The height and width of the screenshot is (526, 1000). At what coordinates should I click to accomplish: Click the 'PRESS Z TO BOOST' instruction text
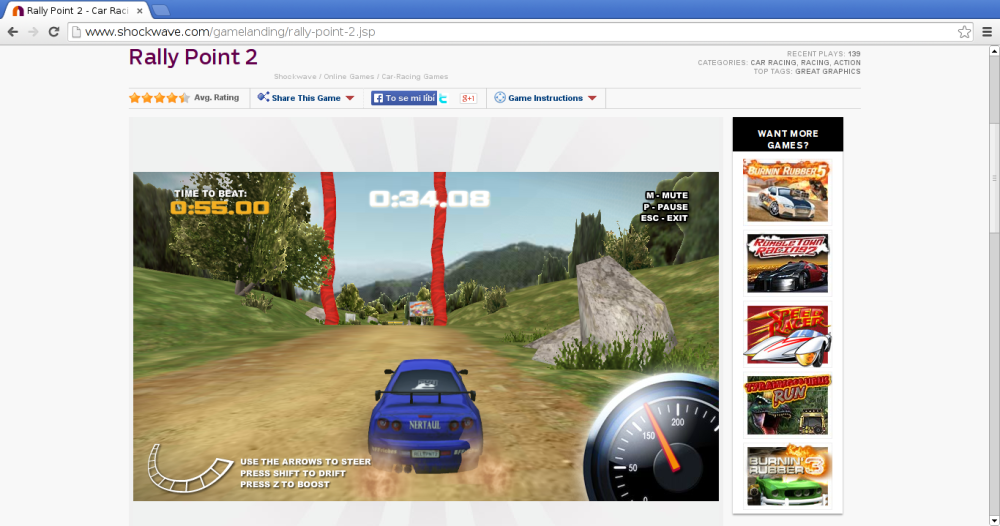[285, 485]
